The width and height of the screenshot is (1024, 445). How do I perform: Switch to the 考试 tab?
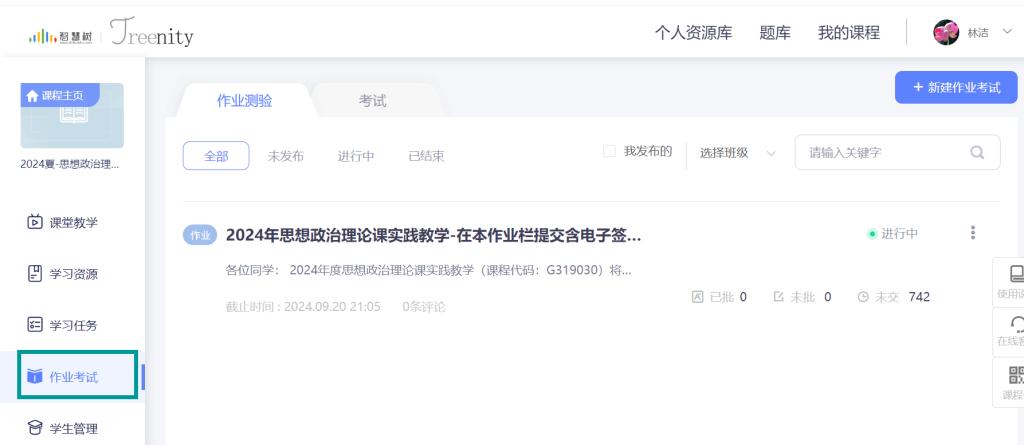click(x=372, y=101)
